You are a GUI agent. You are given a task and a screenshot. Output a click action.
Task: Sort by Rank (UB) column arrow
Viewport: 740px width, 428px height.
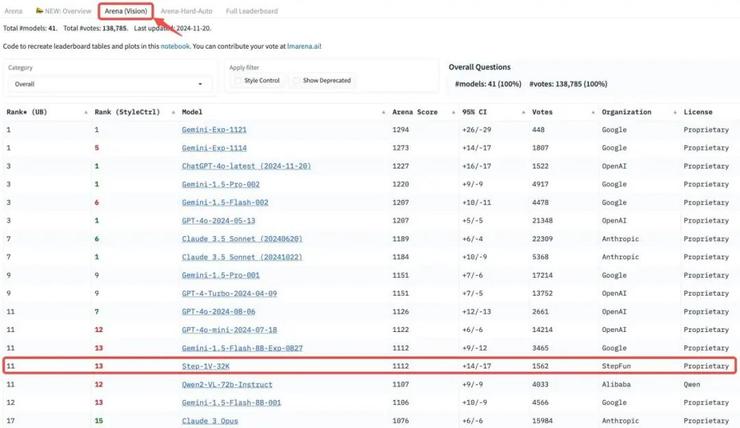pyautogui.click(x=86, y=112)
